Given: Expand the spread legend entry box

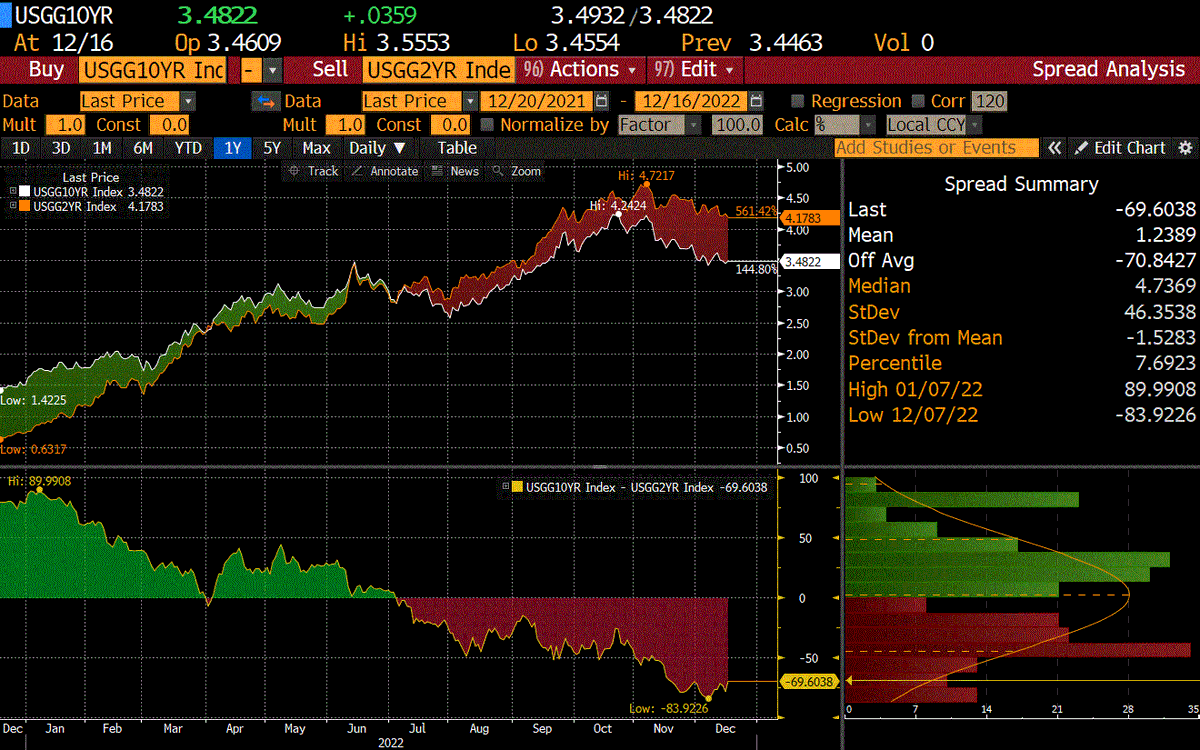Looking at the screenshot, I should [x=505, y=487].
